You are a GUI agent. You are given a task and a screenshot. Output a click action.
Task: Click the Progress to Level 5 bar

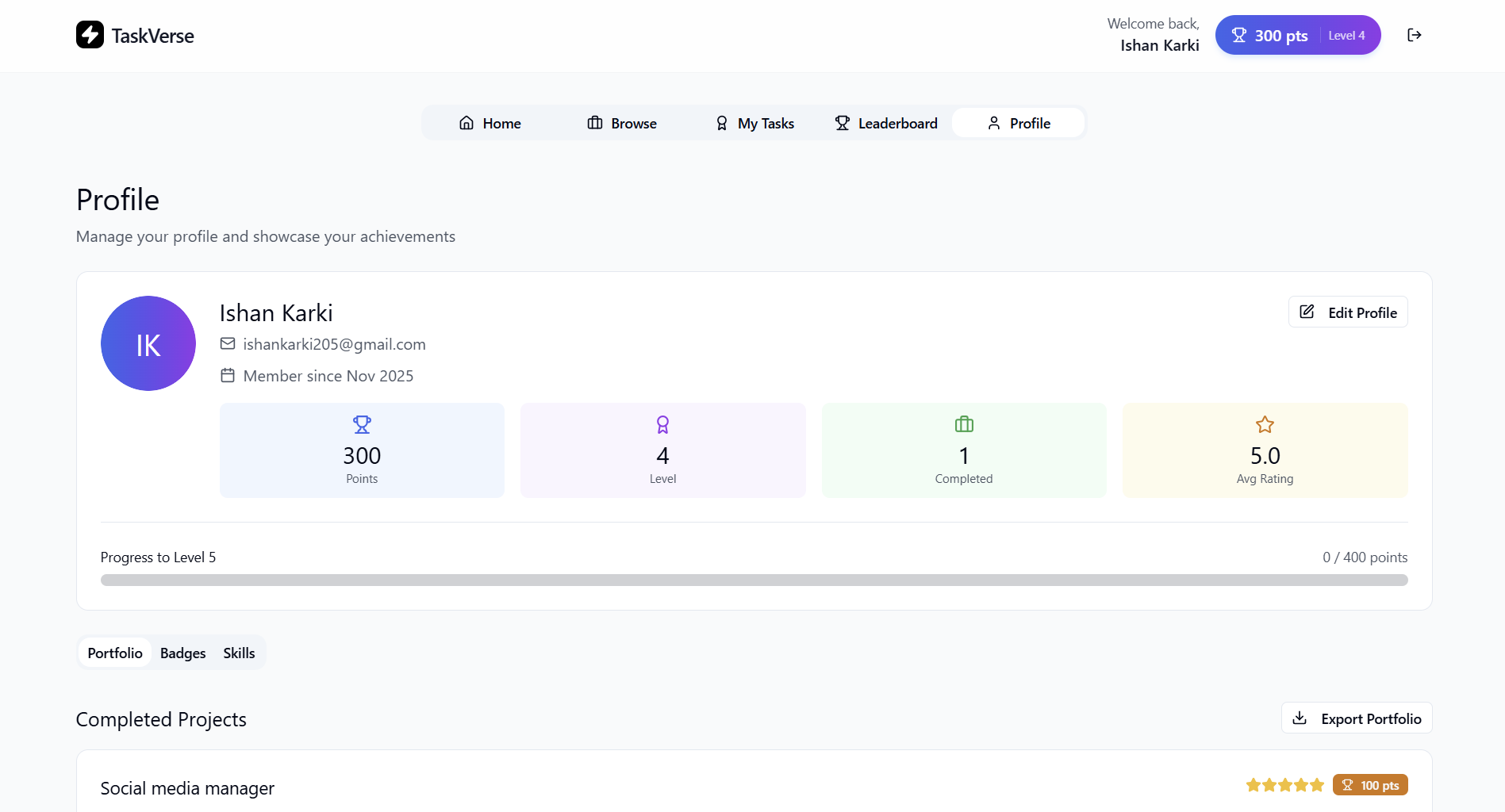754,580
